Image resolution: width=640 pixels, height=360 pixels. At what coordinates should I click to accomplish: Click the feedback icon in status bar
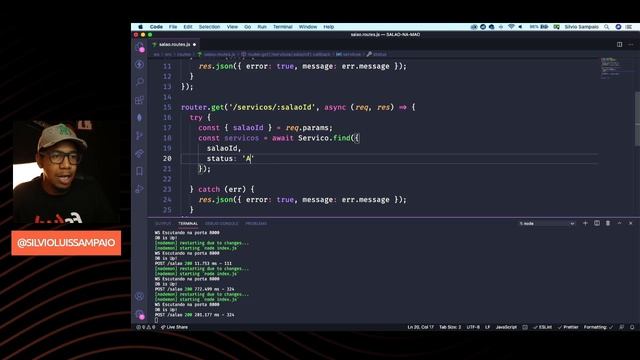[x=621, y=327]
